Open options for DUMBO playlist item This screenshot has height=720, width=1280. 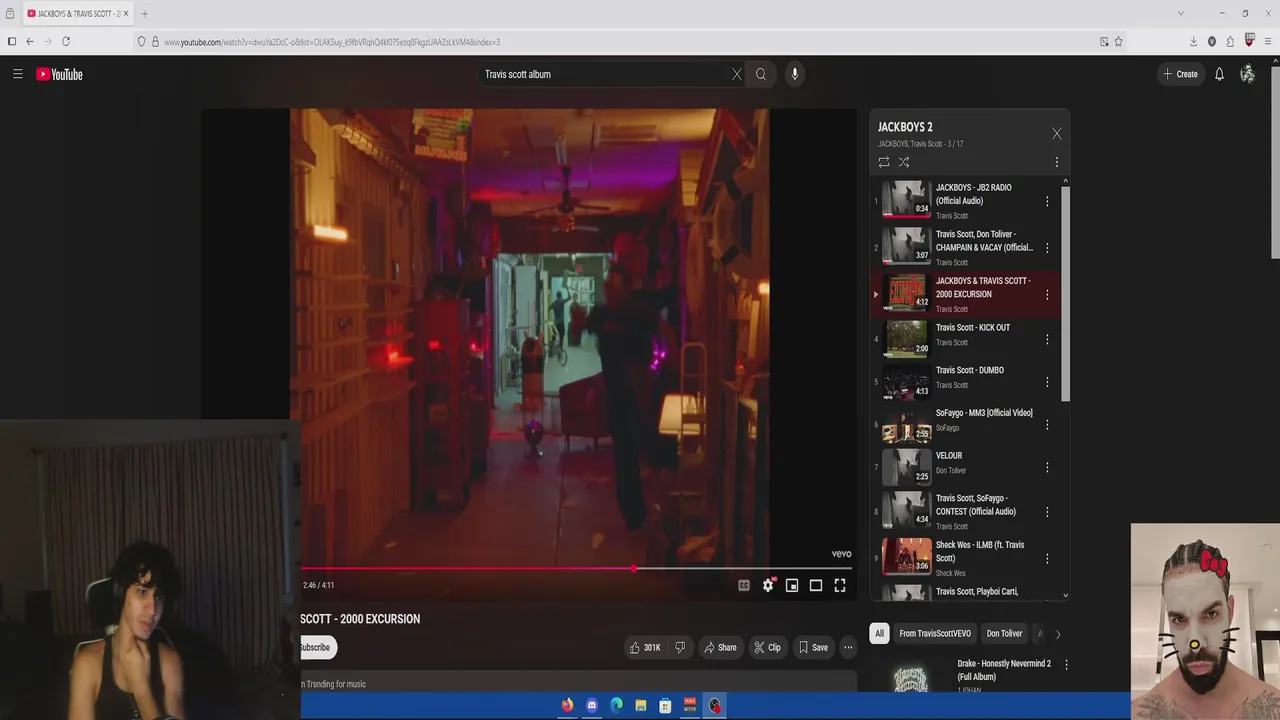(x=1047, y=382)
